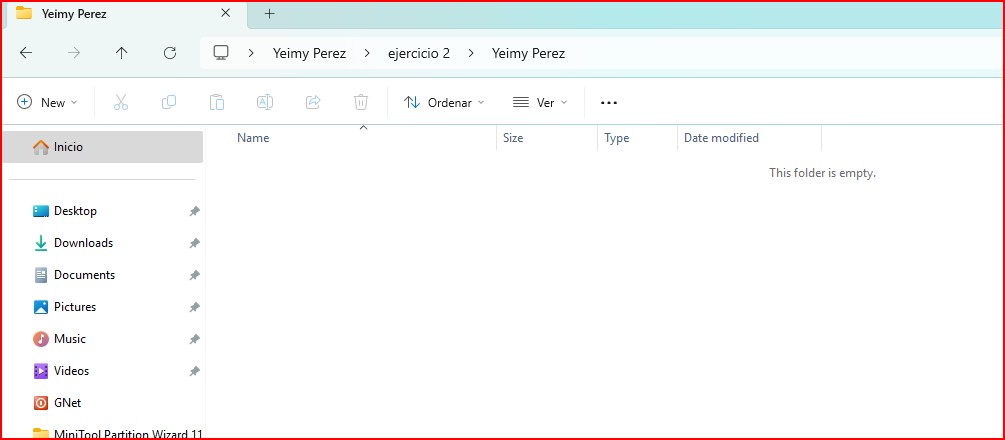
Task: Click the Paste clipboard icon
Action: tap(217, 102)
